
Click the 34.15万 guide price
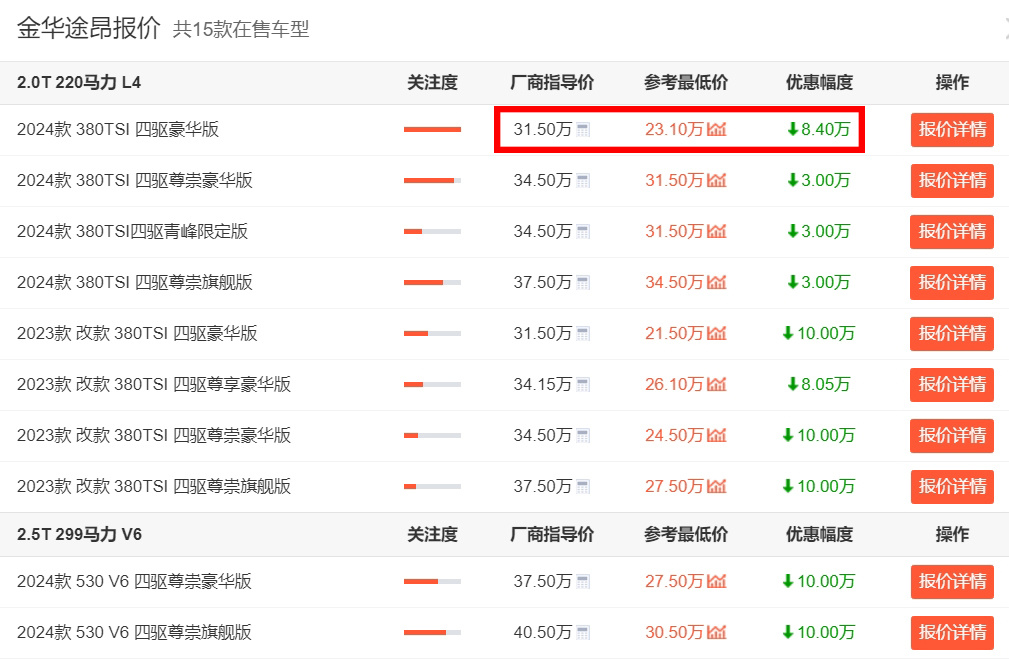click(x=542, y=384)
